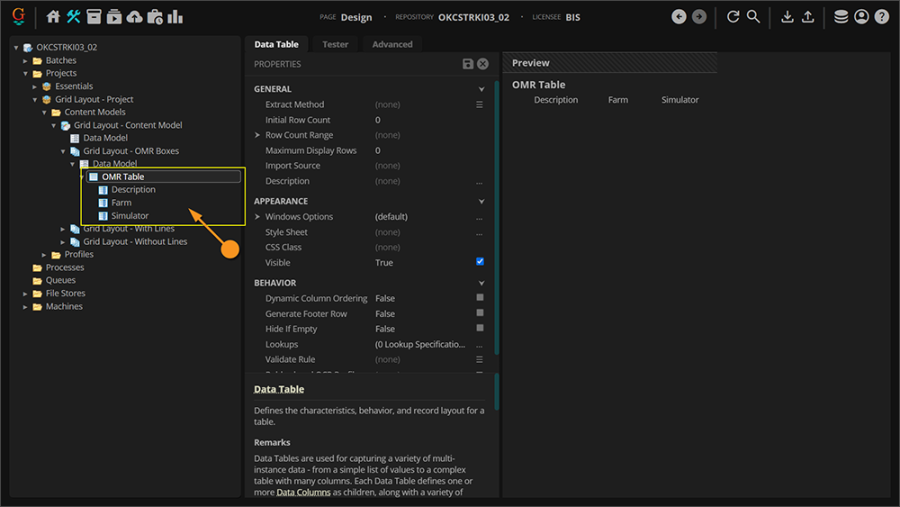Open the Home page icon
The width and height of the screenshot is (900, 507).
pyautogui.click(x=54, y=17)
